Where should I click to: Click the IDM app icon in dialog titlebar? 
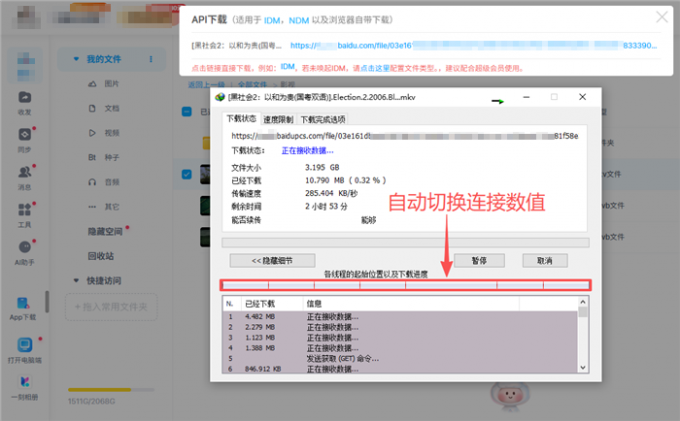click(x=220, y=97)
